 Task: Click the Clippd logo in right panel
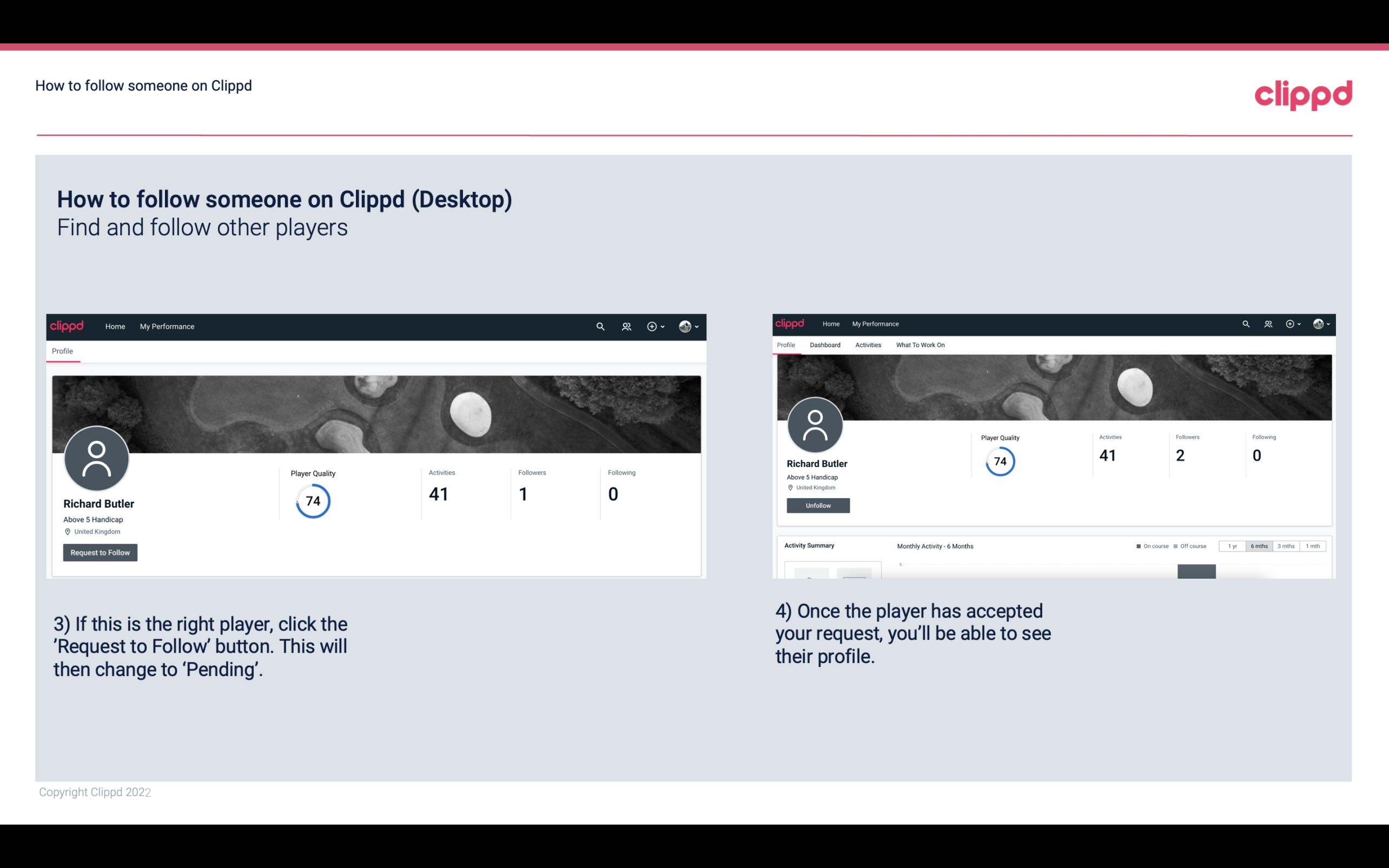(791, 323)
